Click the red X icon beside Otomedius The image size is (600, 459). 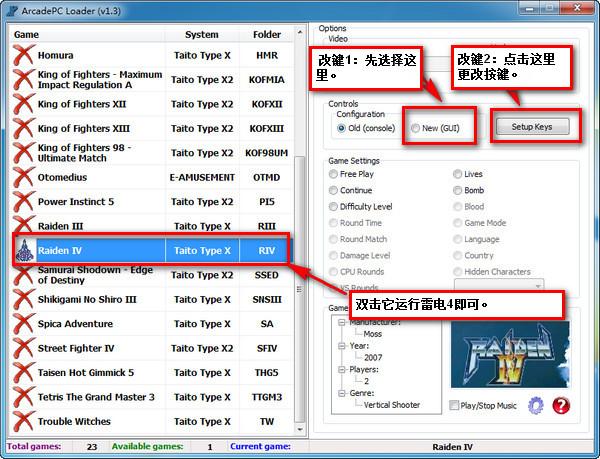(x=23, y=177)
